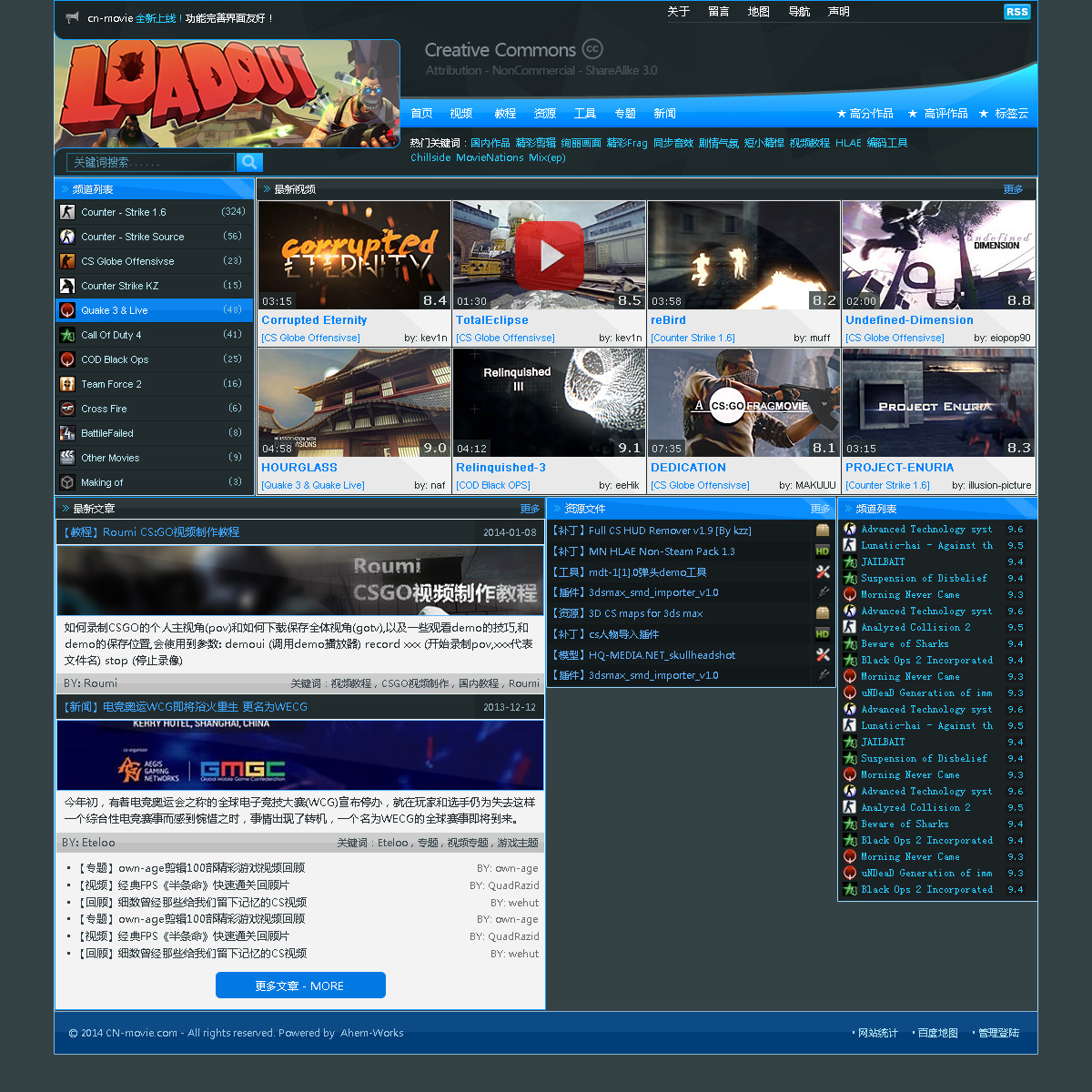Click the Counter-Strike Source channel icon
Screen dimensions: 1092x1092
(67, 237)
